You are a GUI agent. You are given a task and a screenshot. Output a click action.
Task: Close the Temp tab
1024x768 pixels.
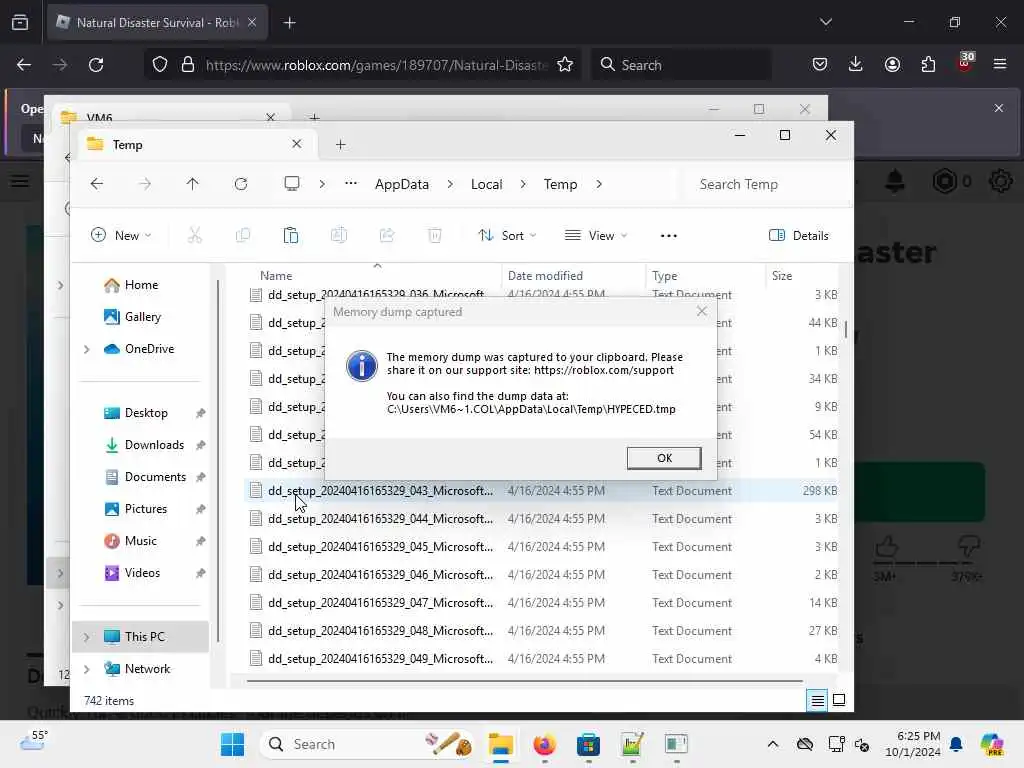coord(296,144)
